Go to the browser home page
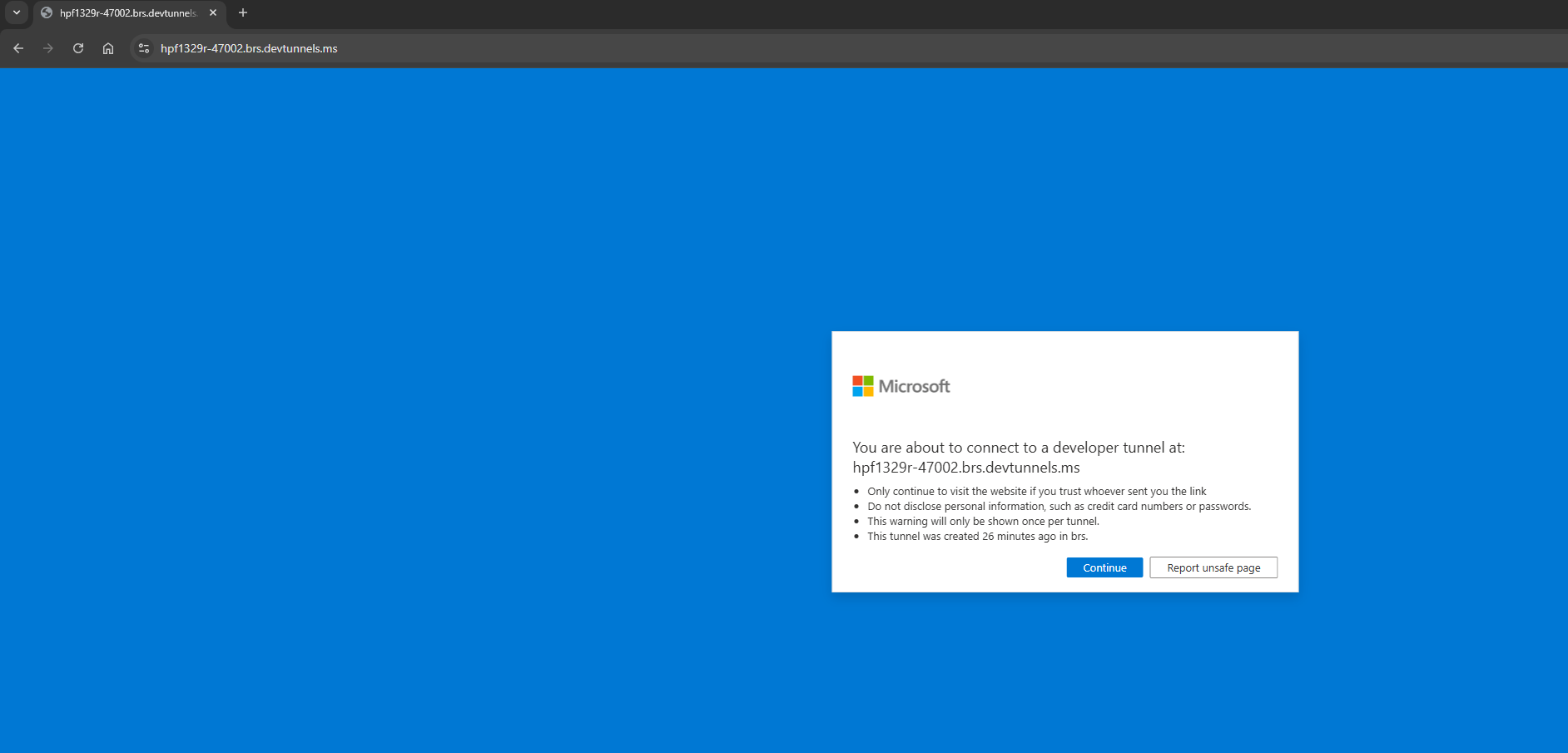This screenshot has width=1568, height=753. coord(108,48)
